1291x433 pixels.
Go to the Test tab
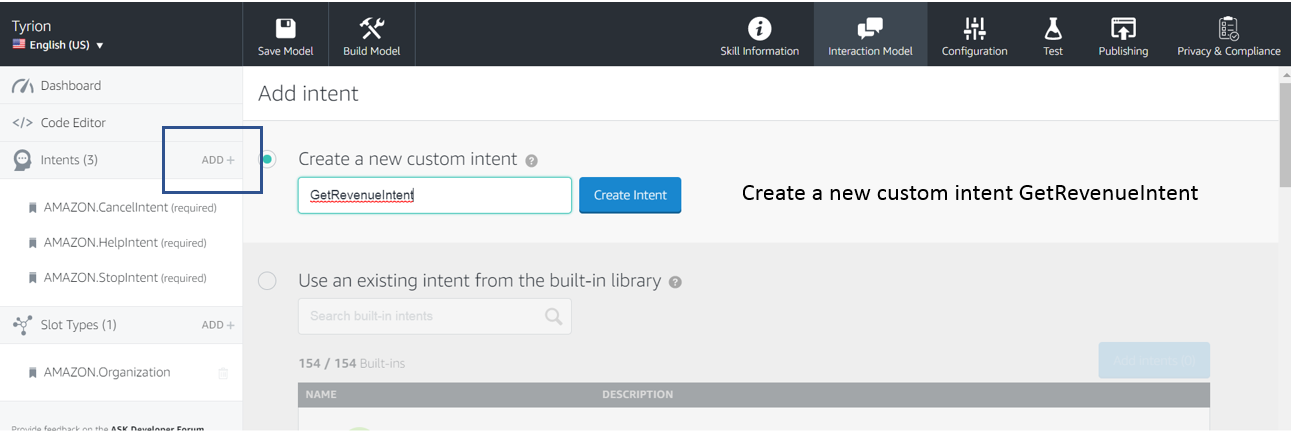[1053, 34]
